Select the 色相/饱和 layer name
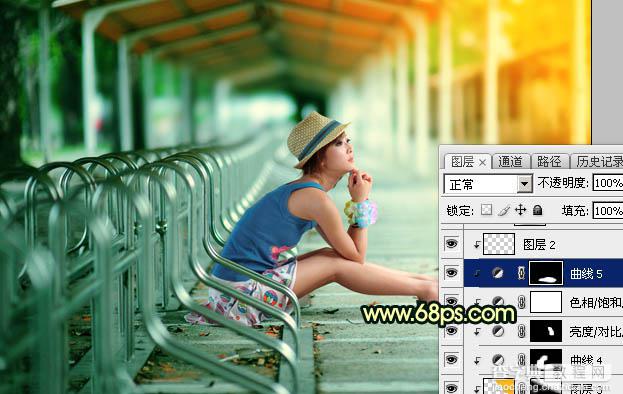 point(596,303)
